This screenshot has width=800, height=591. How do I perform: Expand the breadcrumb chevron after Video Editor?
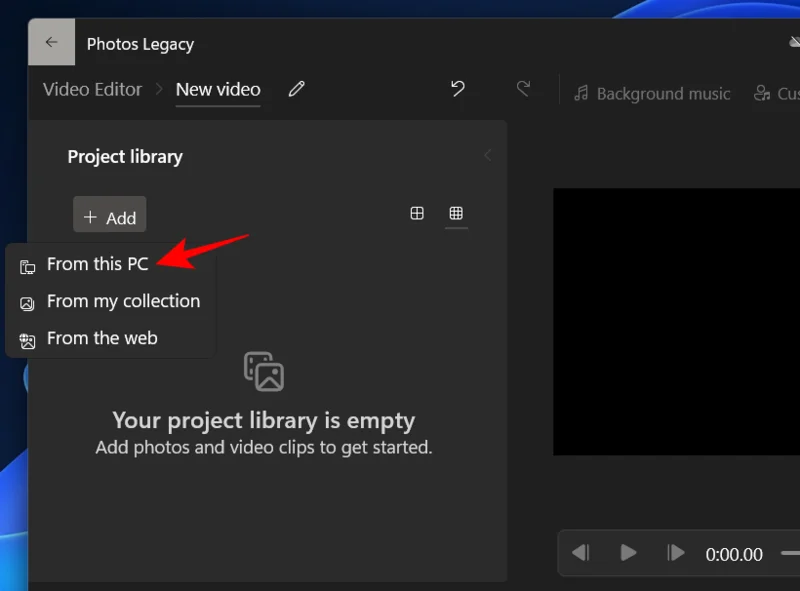click(158, 89)
